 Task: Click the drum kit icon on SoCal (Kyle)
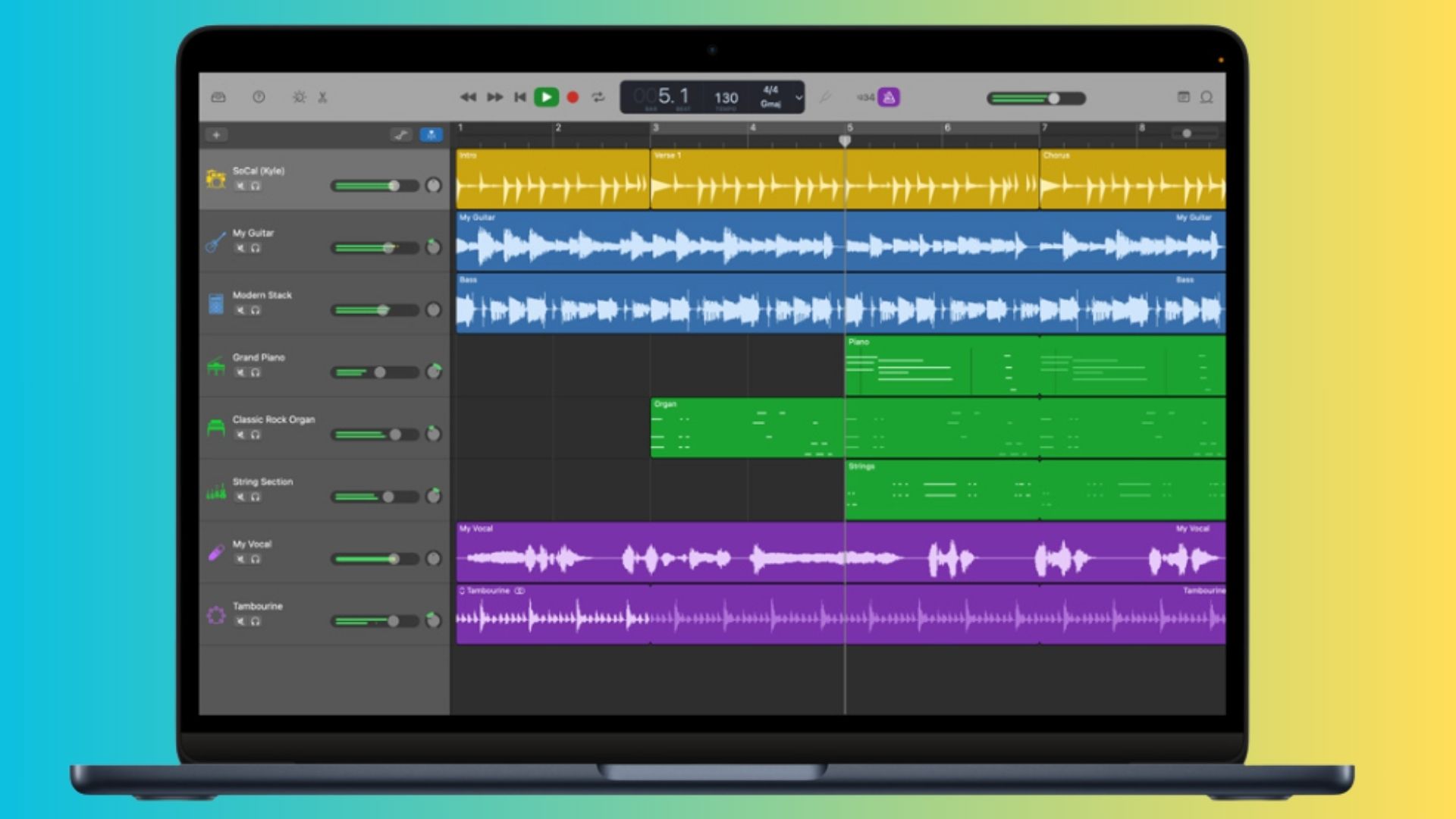216,177
